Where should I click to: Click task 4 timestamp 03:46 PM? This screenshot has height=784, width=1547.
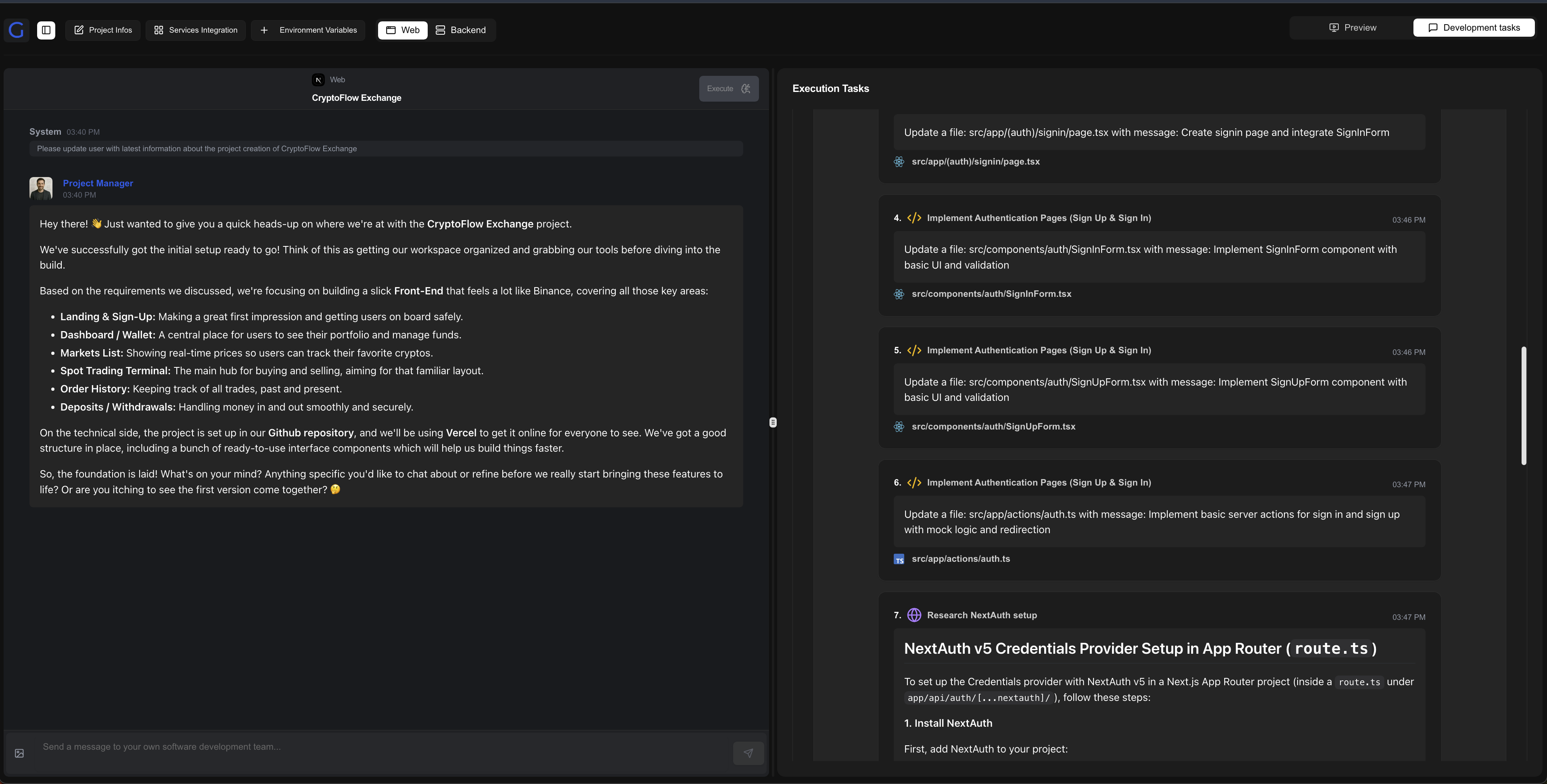pos(1409,220)
